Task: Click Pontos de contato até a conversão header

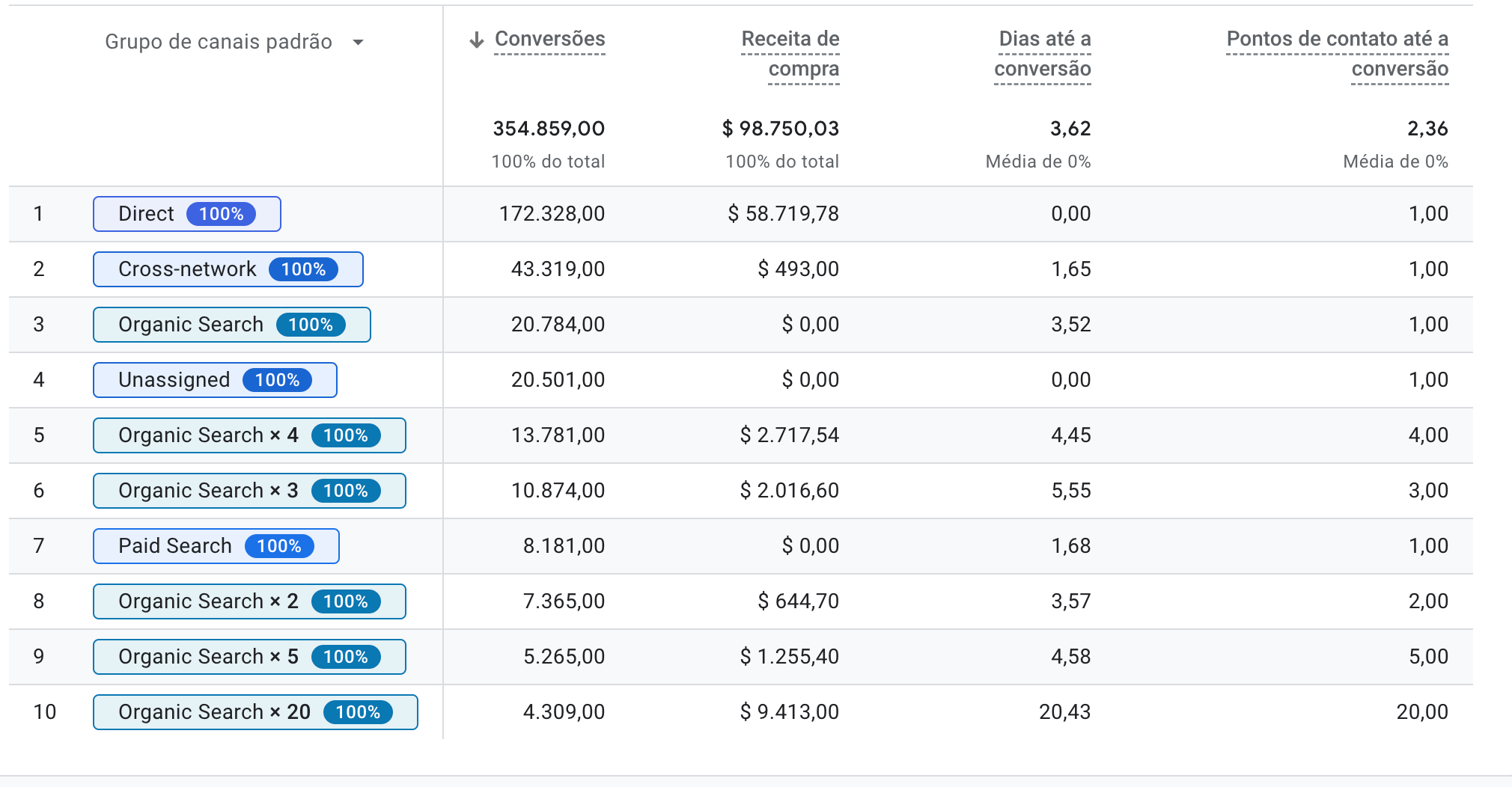Action: pyautogui.click(x=1337, y=53)
